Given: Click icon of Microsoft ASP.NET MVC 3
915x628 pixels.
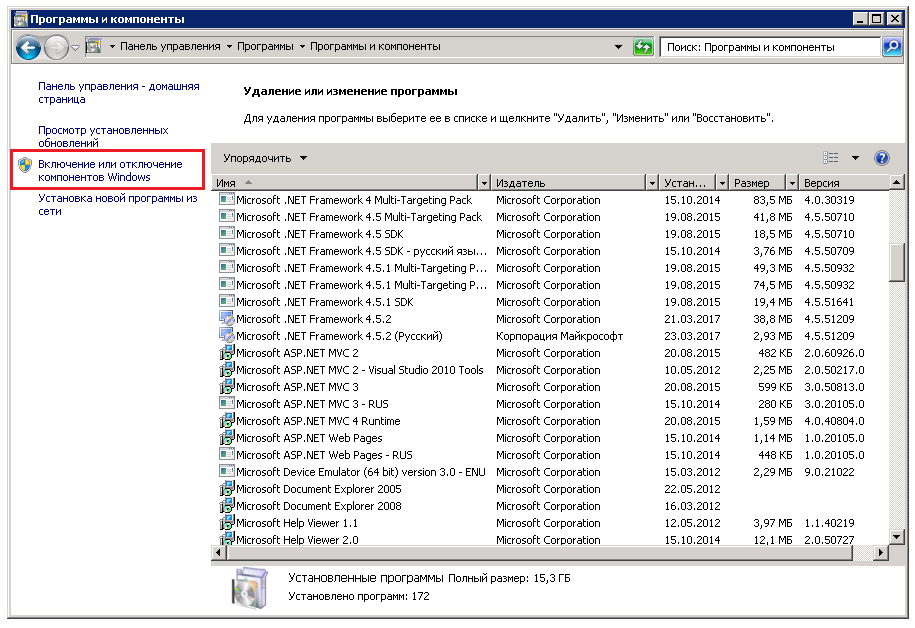Looking at the screenshot, I should tap(226, 386).
